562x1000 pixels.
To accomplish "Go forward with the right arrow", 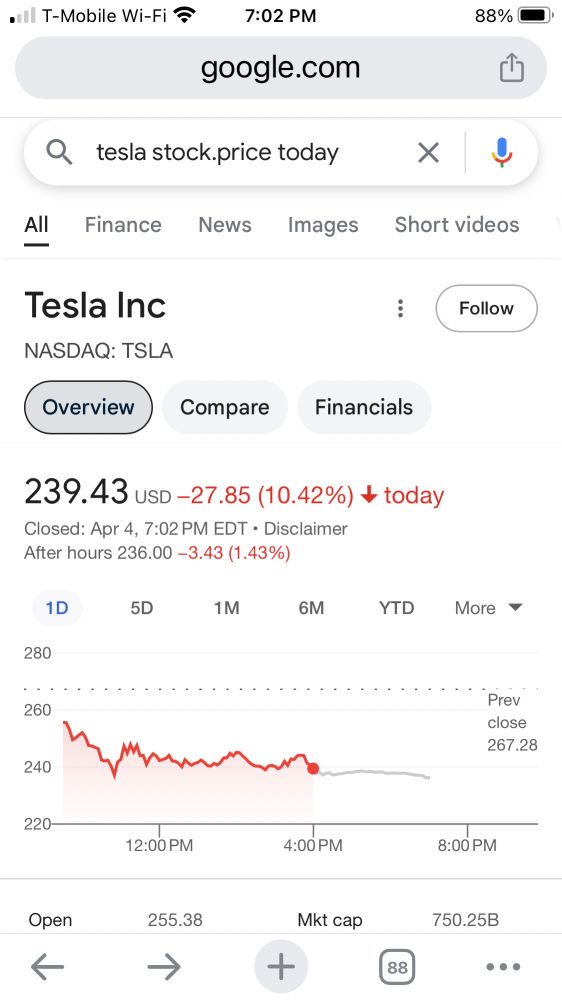I will pos(164,967).
